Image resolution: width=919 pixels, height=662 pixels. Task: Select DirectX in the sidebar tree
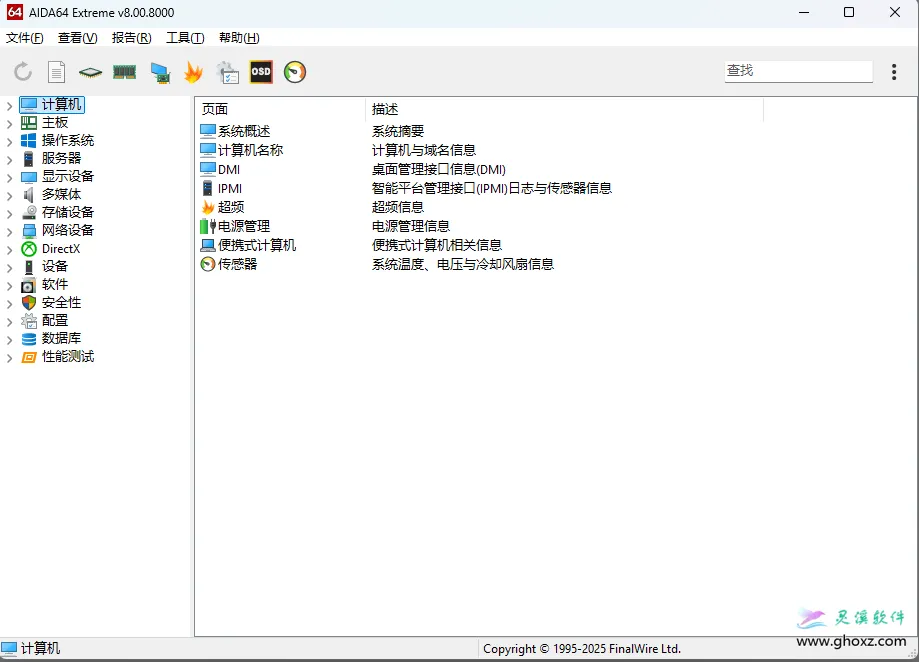(x=60, y=249)
